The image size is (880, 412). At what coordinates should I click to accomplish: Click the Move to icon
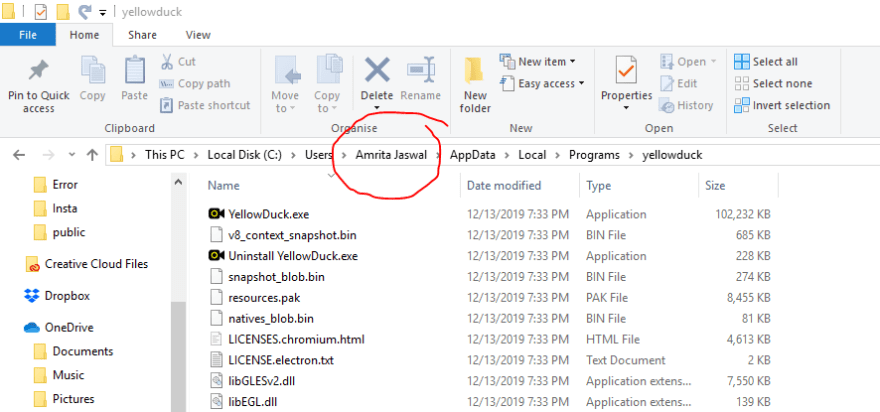[x=285, y=70]
